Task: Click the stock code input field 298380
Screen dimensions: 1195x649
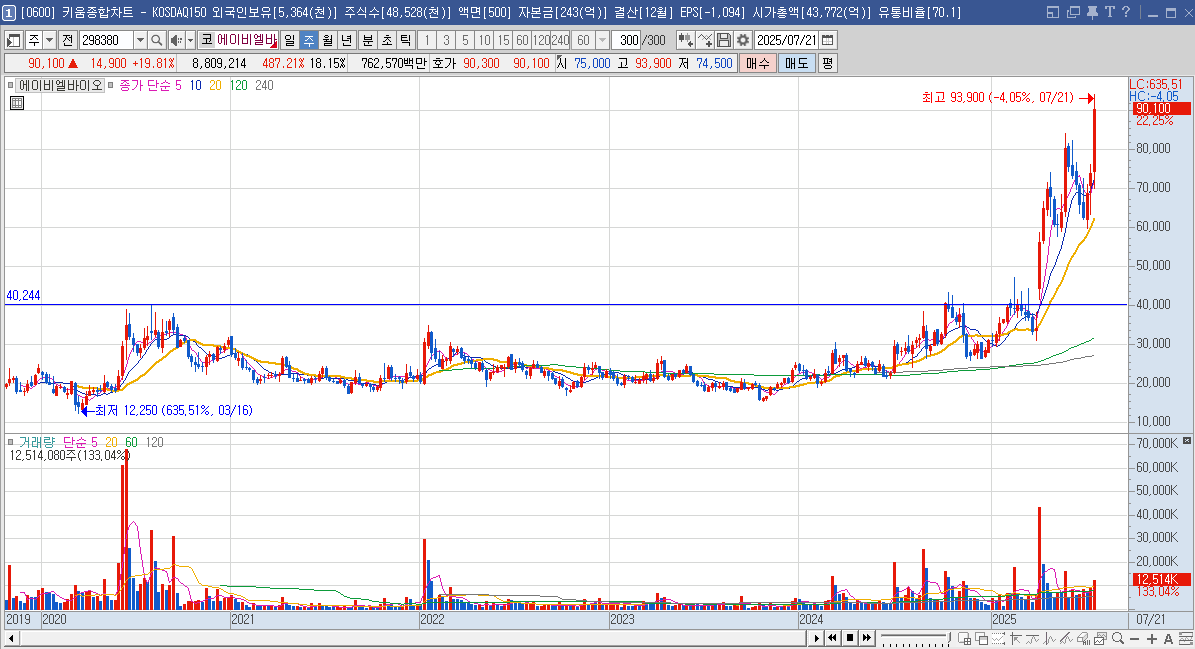Action: coord(106,40)
